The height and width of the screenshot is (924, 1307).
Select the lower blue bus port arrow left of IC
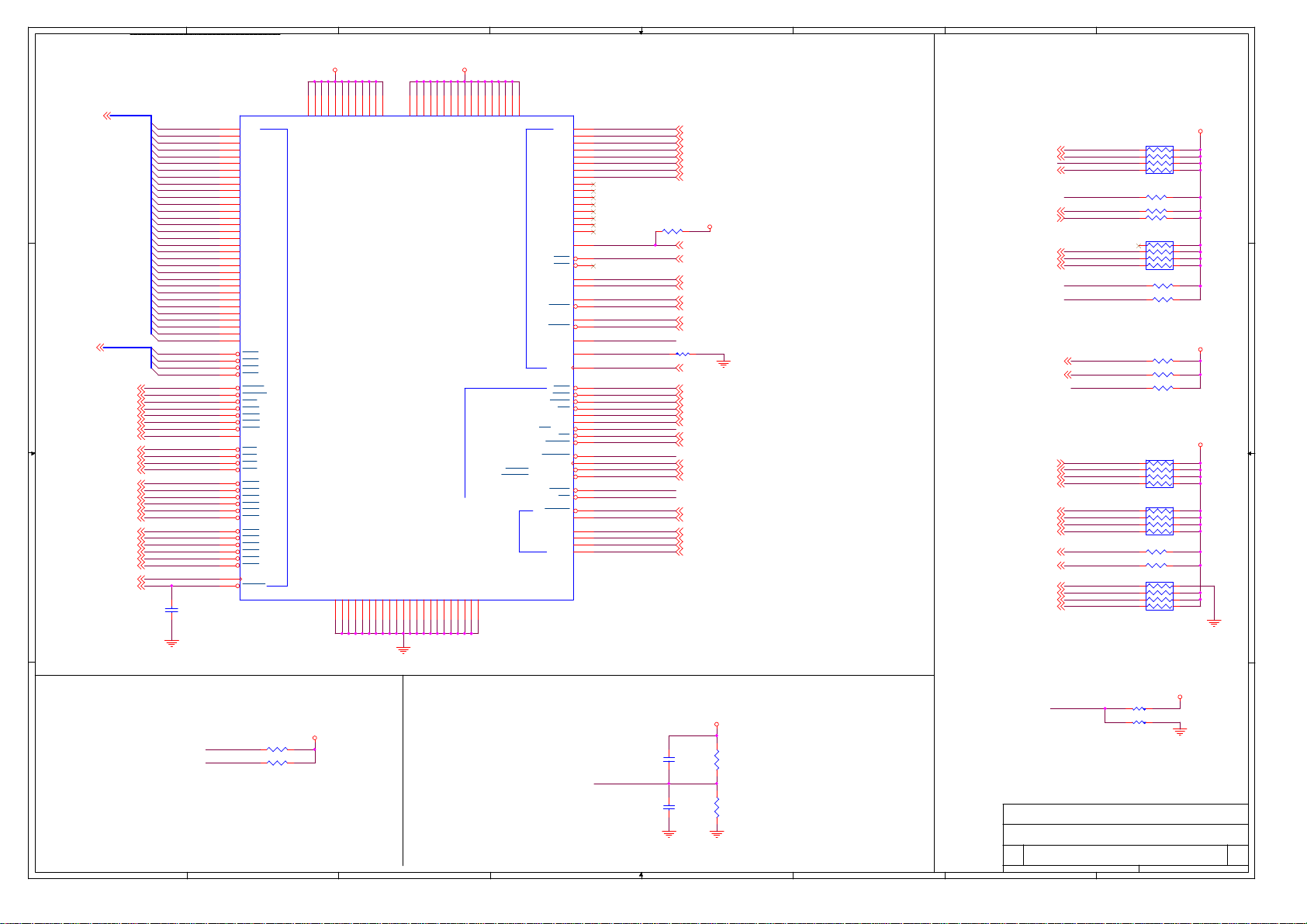(x=100, y=348)
